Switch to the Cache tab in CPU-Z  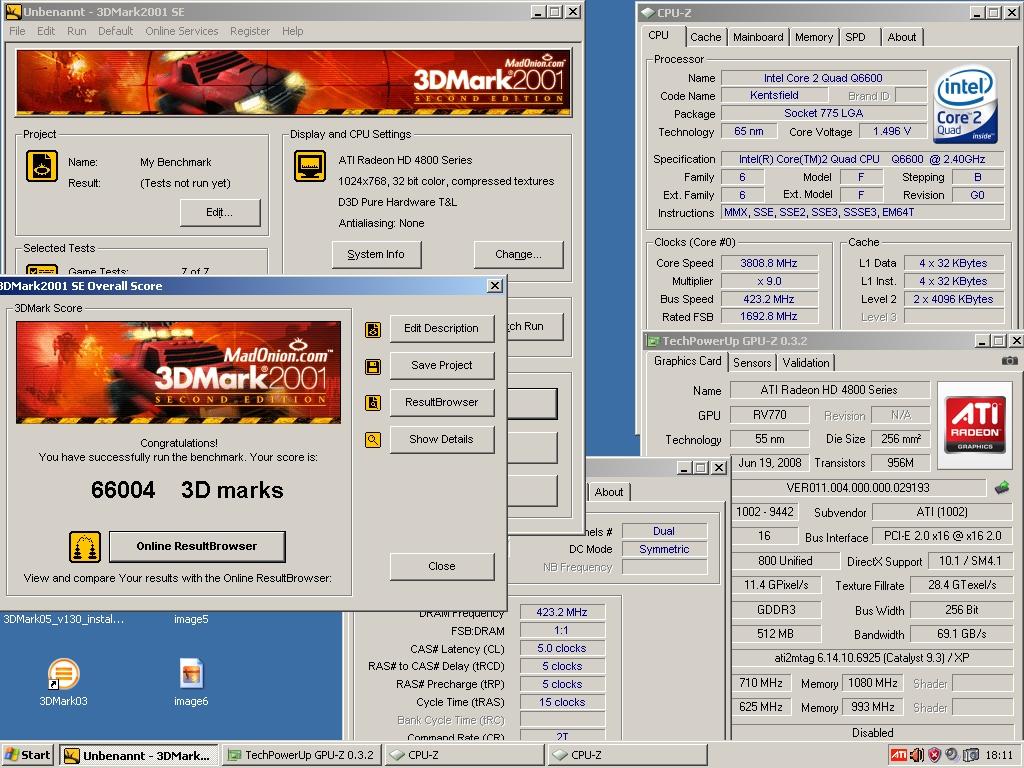coord(705,37)
